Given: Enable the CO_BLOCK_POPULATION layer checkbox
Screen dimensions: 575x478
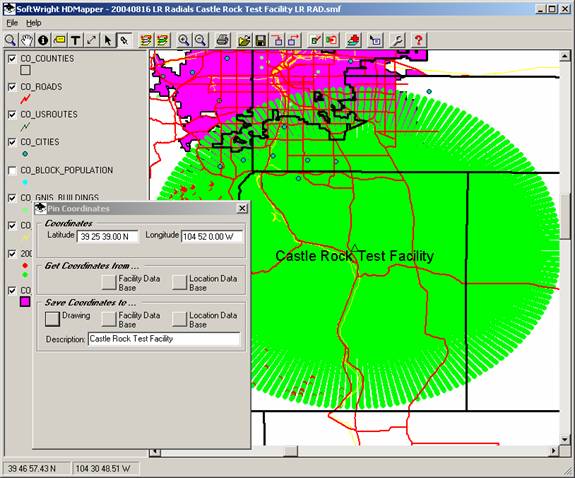Looking at the screenshot, I should (x=12, y=171).
